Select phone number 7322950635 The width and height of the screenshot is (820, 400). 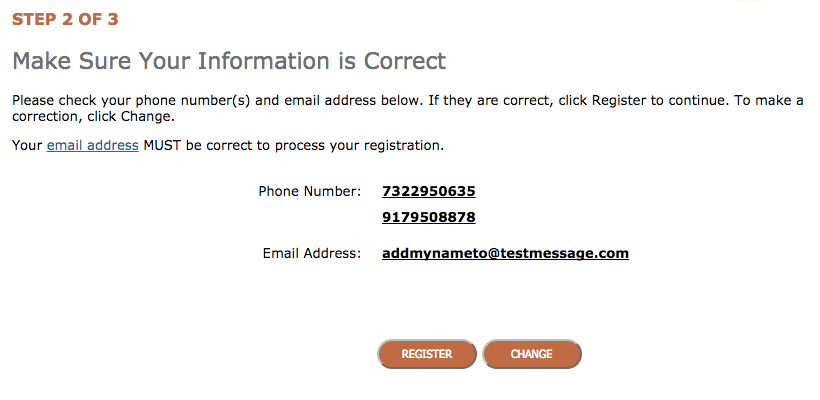[x=428, y=191]
